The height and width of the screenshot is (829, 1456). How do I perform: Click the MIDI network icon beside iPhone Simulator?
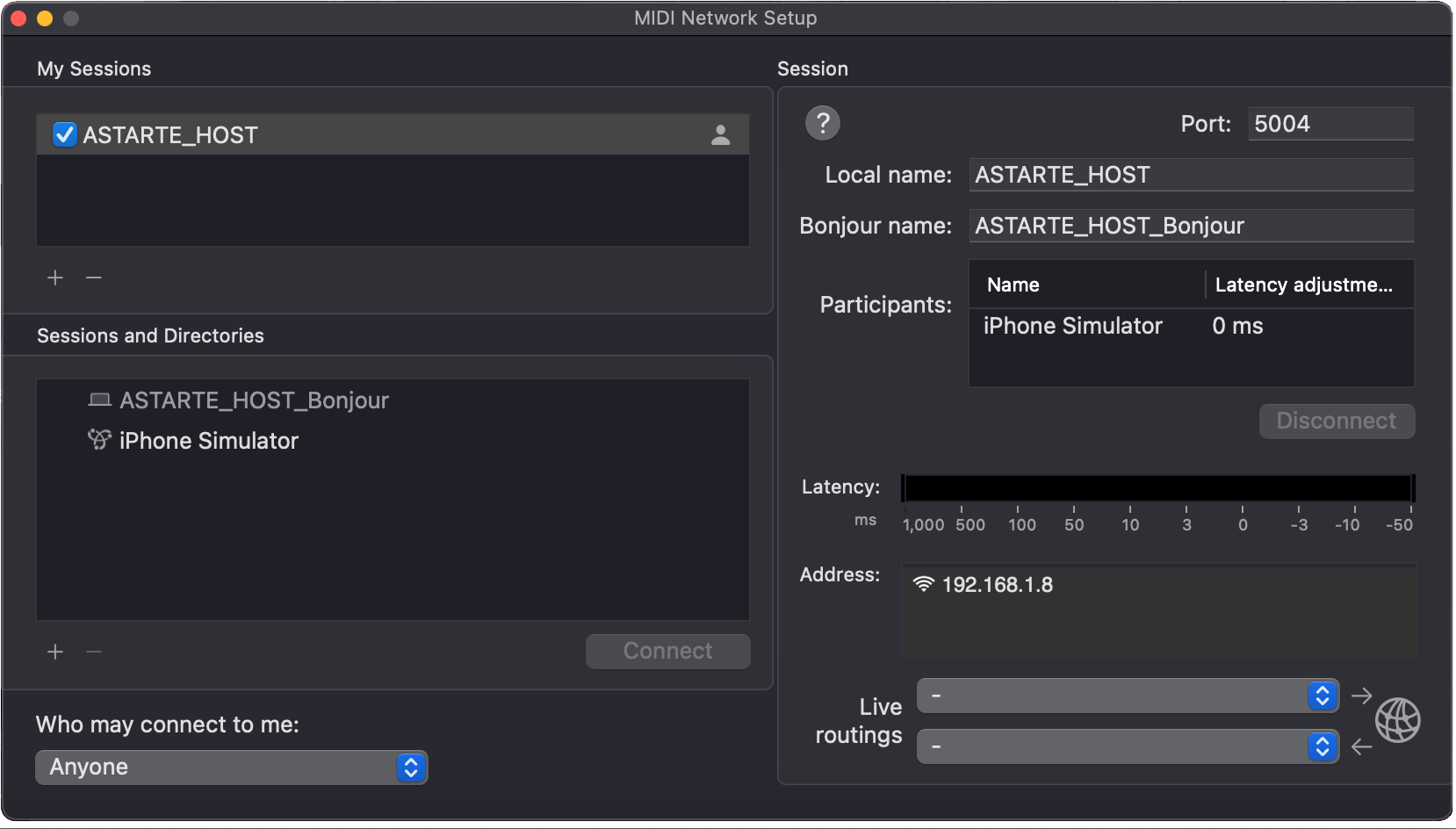pos(99,440)
